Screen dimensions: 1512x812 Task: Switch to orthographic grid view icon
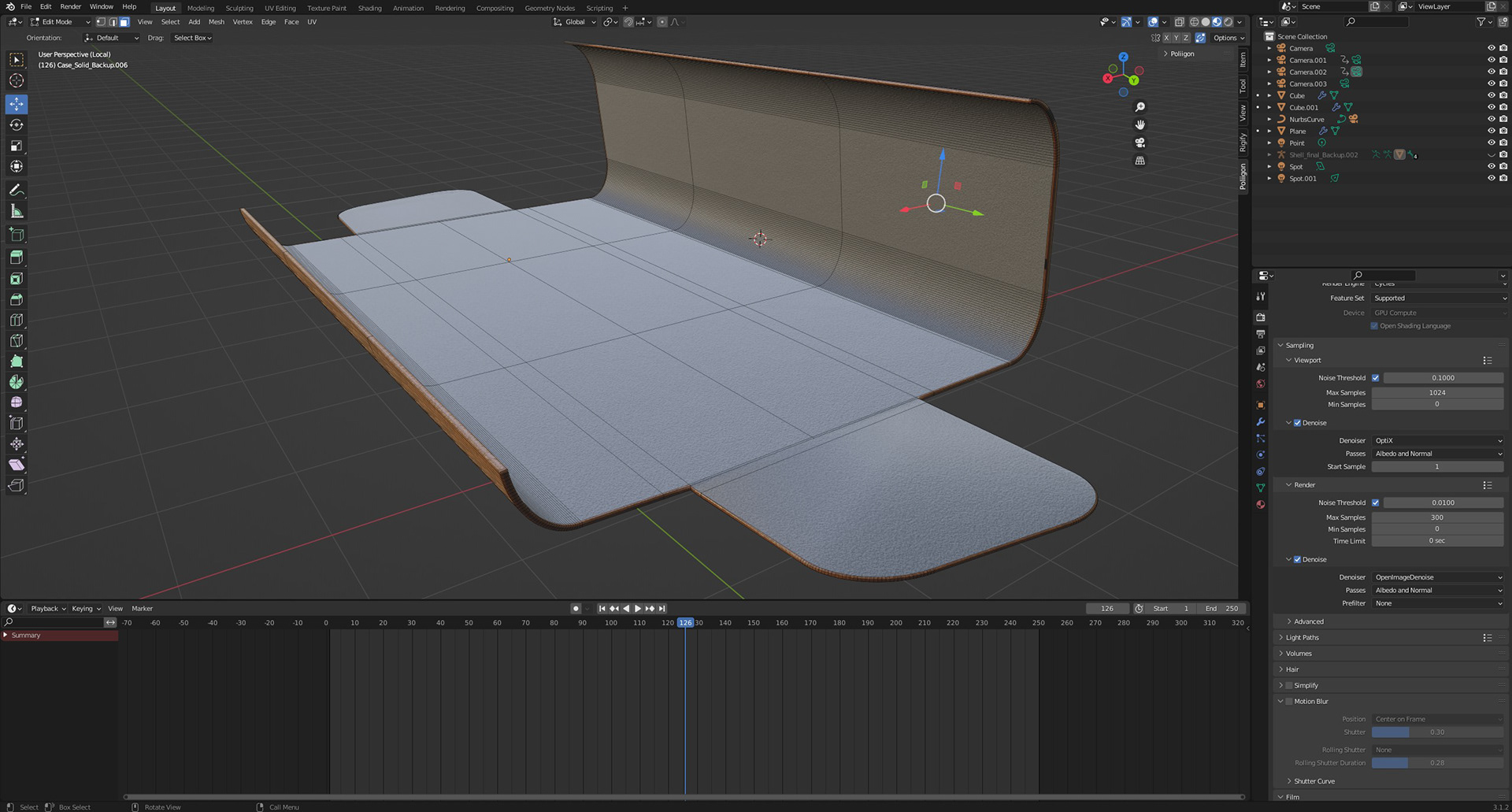[x=1140, y=161]
